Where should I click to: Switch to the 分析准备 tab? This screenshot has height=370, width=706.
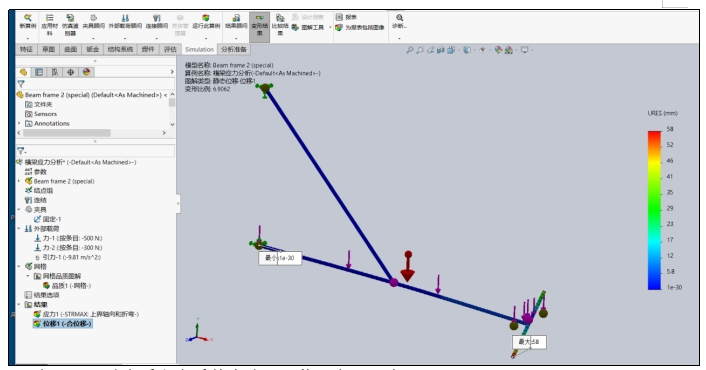pyautogui.click(x=234, y=50)
